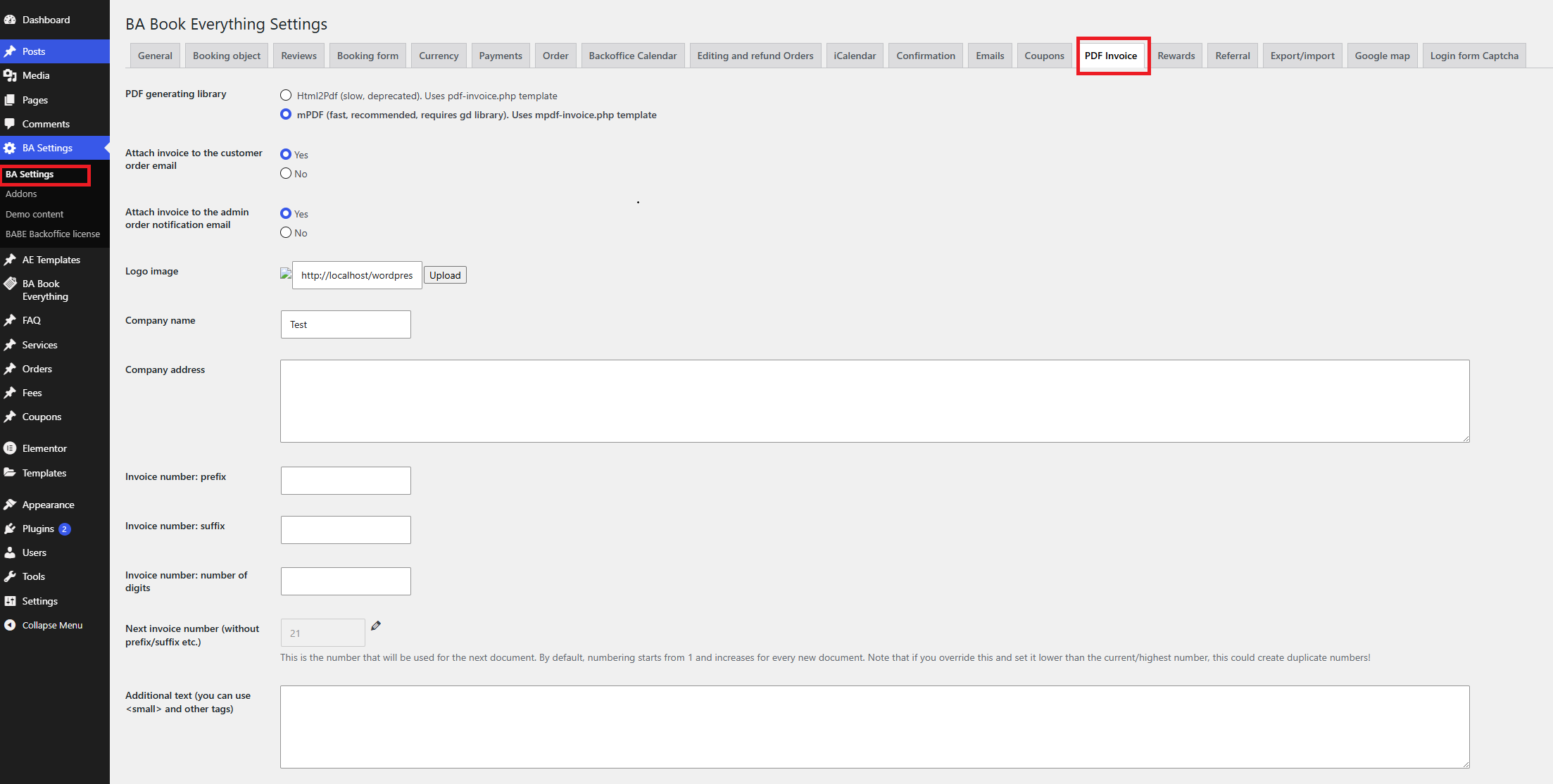1553x784 pixels.
Task: Open Plugins via the plug icon
Action: point(10,529)
